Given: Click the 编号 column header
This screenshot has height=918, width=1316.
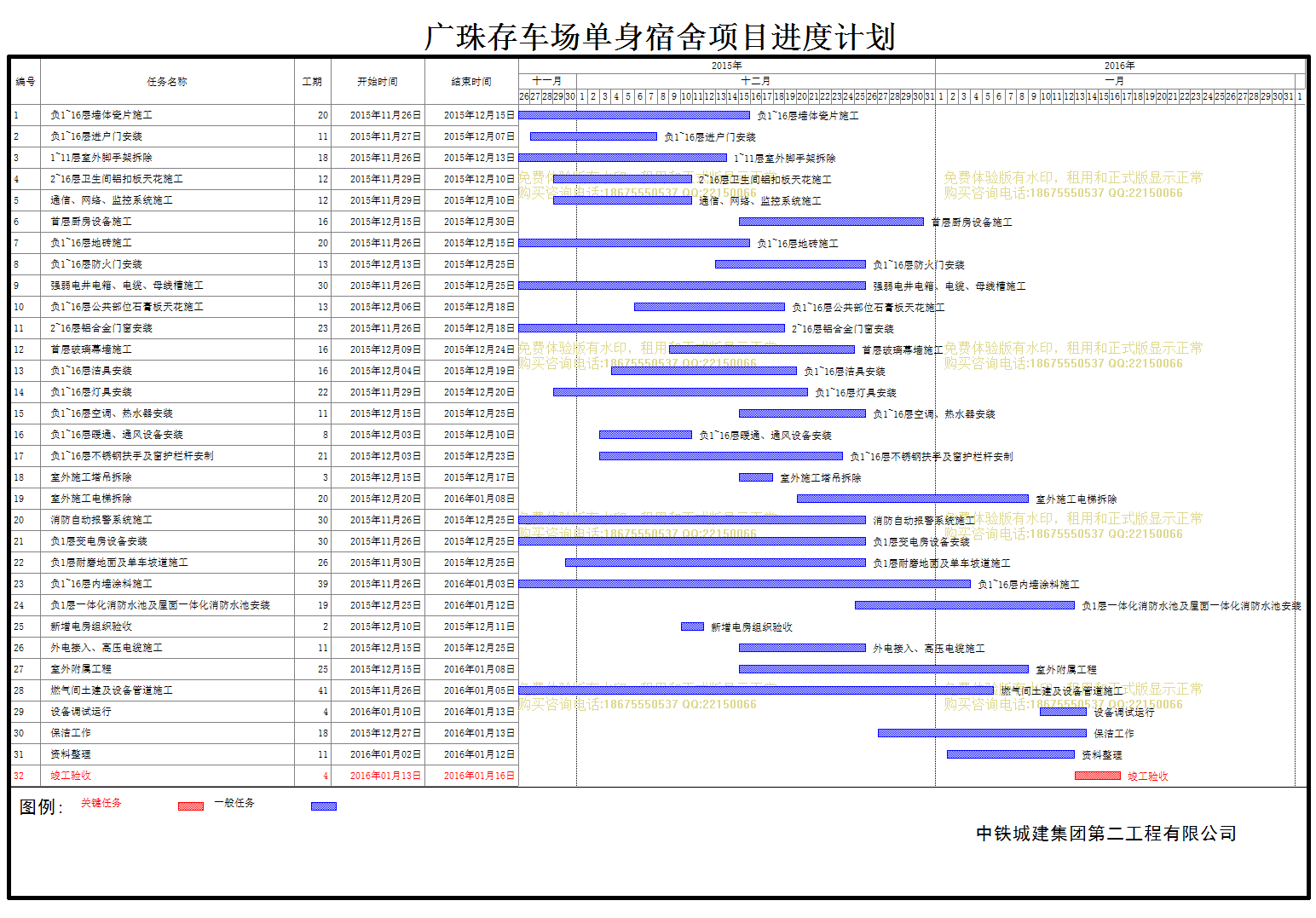Looking at the screenshot, I should pyautogui.click(x=26, y=82).
